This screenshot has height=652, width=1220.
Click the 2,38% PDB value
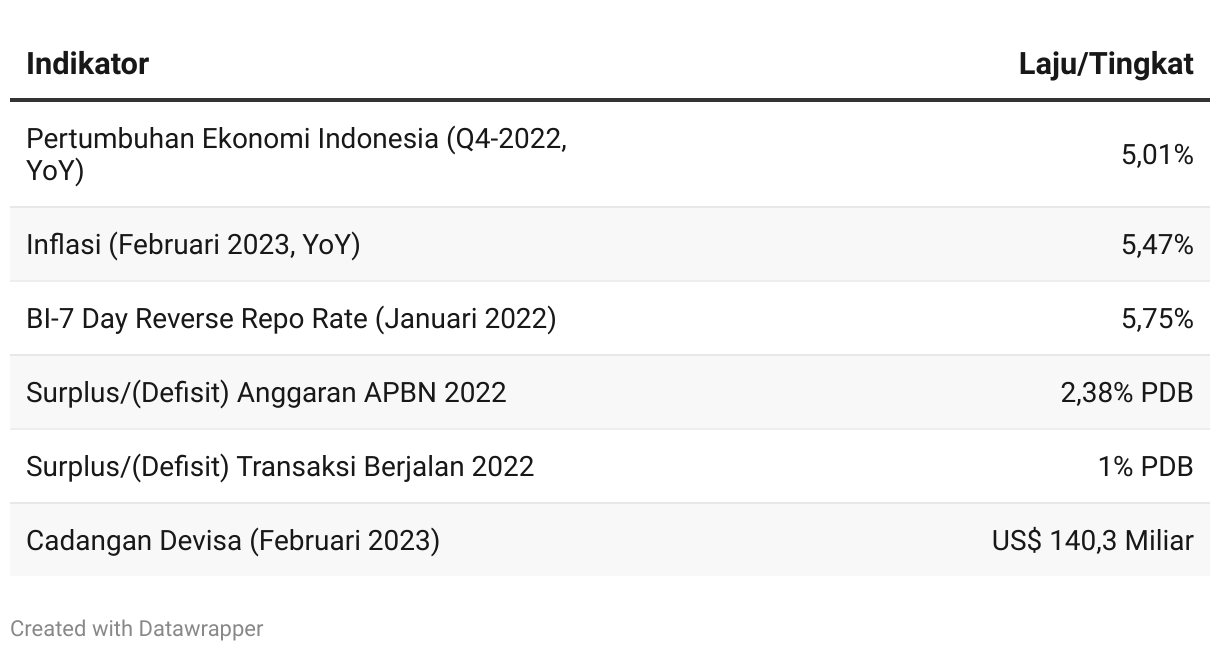1127,392
